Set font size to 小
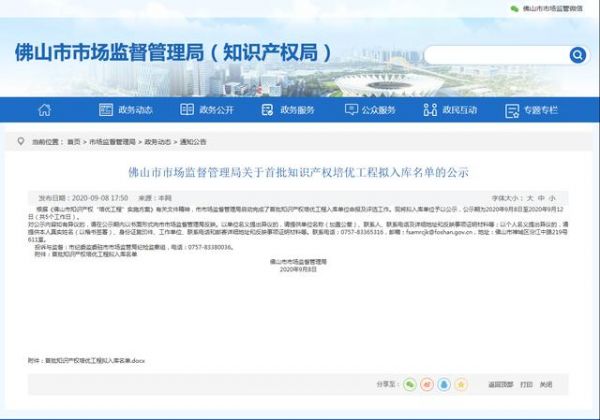The width and height of the screenshot is (600, 420). pos(552,198)
